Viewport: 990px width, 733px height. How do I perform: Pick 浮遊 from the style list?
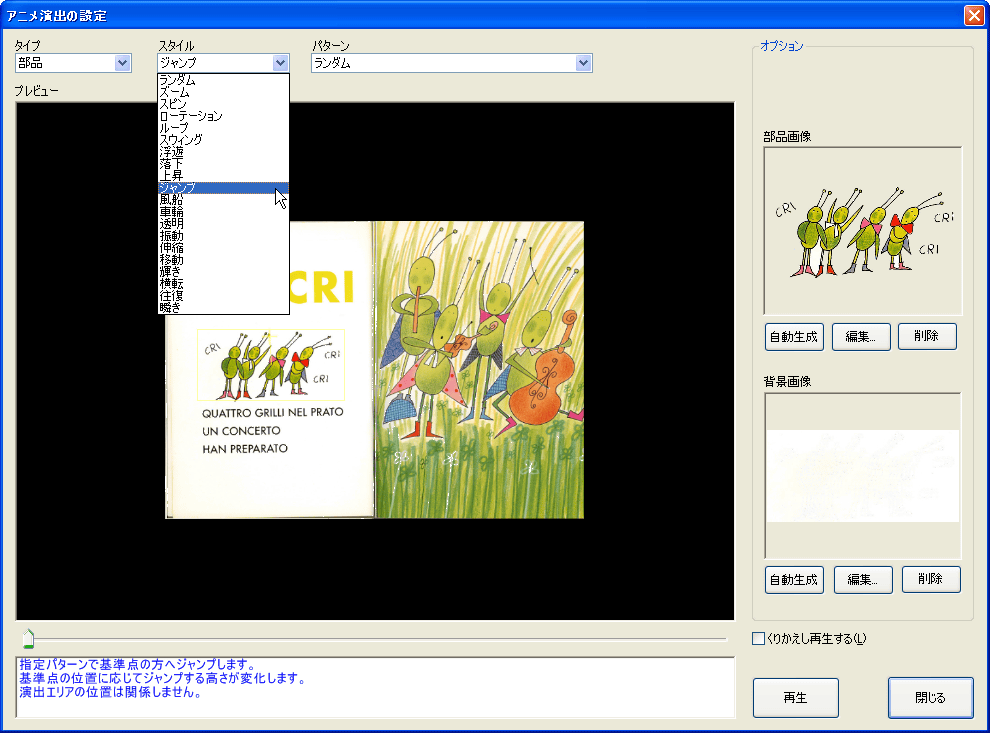pyautogui.click(x=223, y=152)
